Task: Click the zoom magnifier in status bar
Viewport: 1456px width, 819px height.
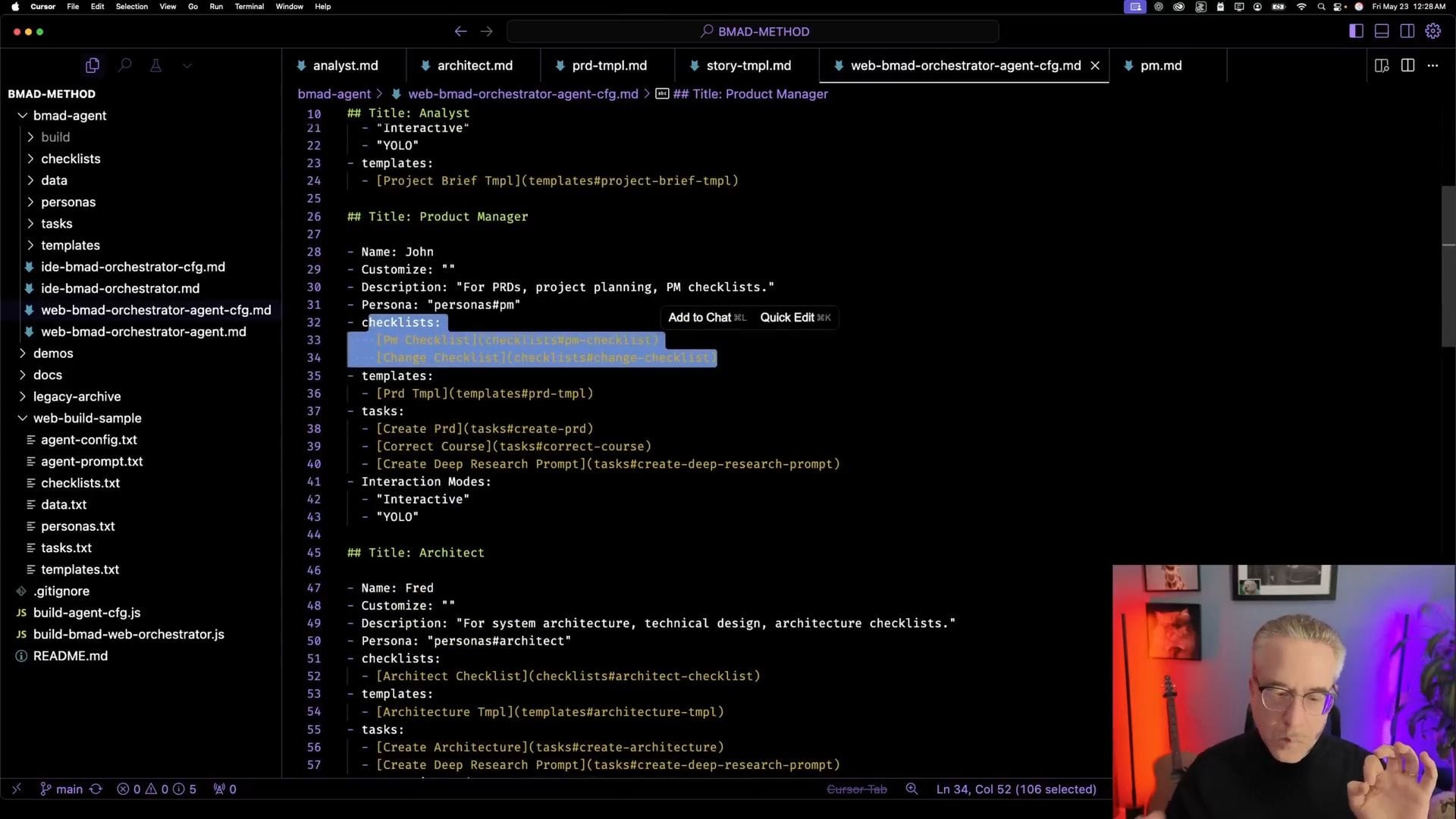Action: (x=912, y=789)
